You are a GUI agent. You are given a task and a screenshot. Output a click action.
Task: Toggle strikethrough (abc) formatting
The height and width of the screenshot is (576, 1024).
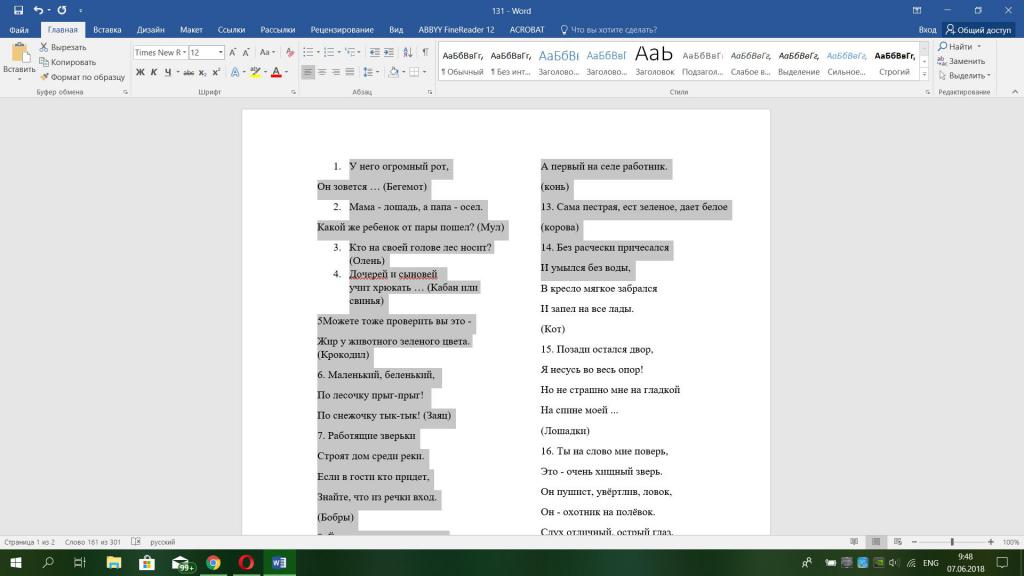click(x=188, y=72)
